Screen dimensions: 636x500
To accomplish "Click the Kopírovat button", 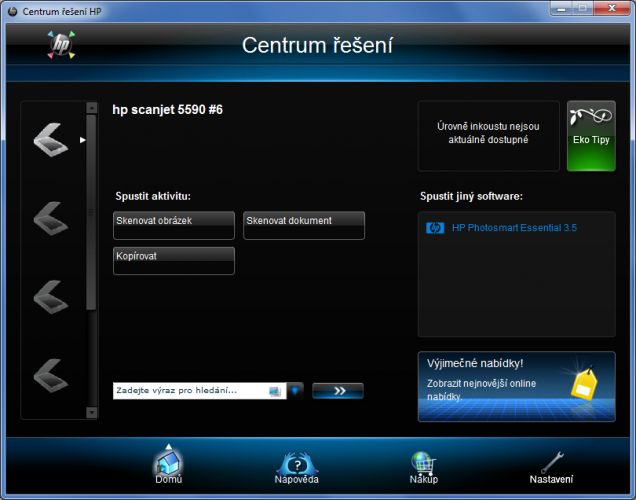I will tap(174, 261).
